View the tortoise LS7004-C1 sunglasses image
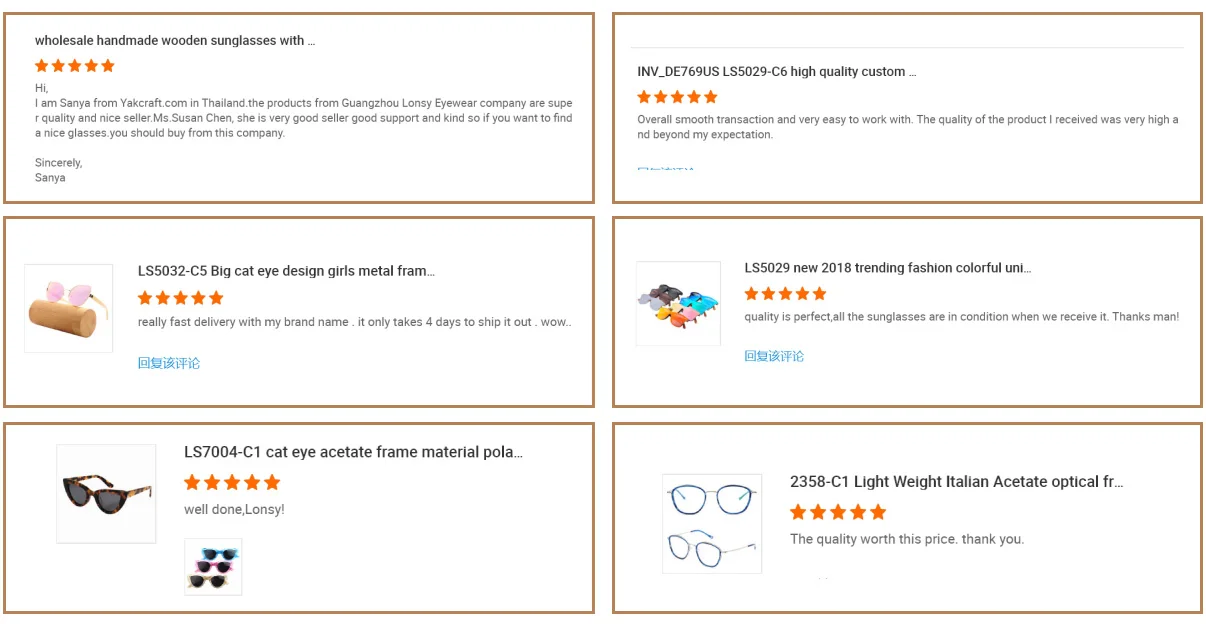1206x635 pixels. pyautogui.click(x=106, y=493)
